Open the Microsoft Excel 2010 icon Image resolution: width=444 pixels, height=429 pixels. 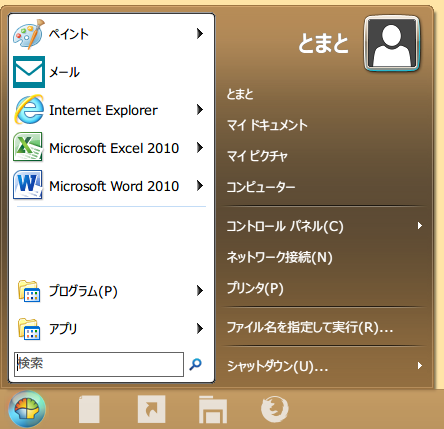pos(28,147)
